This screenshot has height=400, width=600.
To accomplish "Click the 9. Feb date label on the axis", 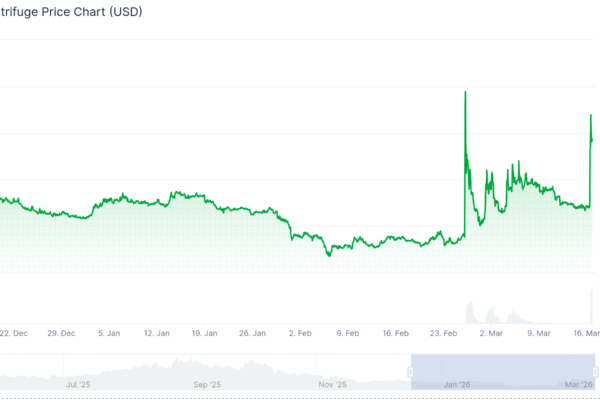I will (x=346, y=332).
